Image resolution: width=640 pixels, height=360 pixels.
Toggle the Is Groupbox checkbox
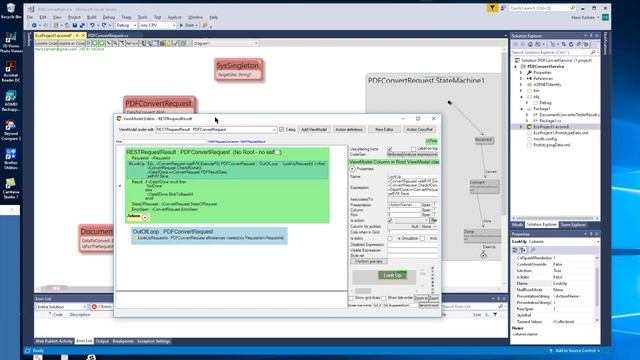422,238
